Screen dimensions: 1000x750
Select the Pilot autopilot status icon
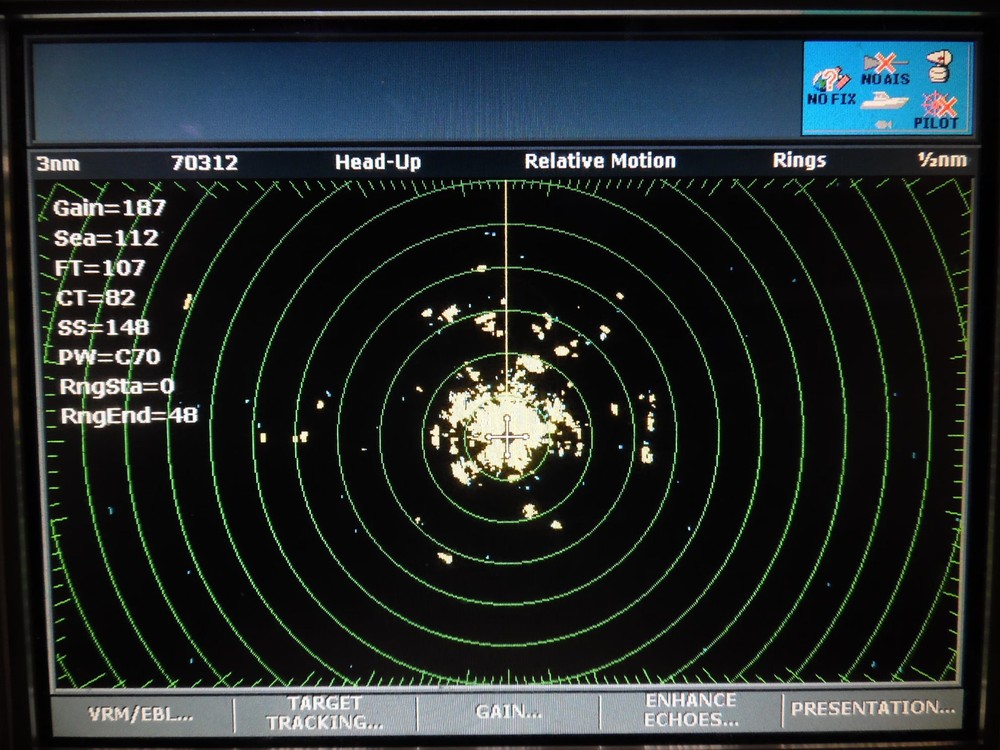[x=936, y=111]
